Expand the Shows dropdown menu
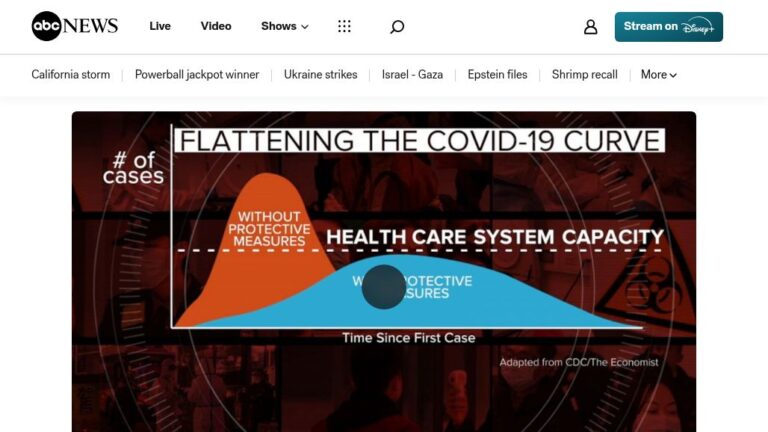Viewport: 768px width, 432px height. pyautogui.click(x=285, y=26)
